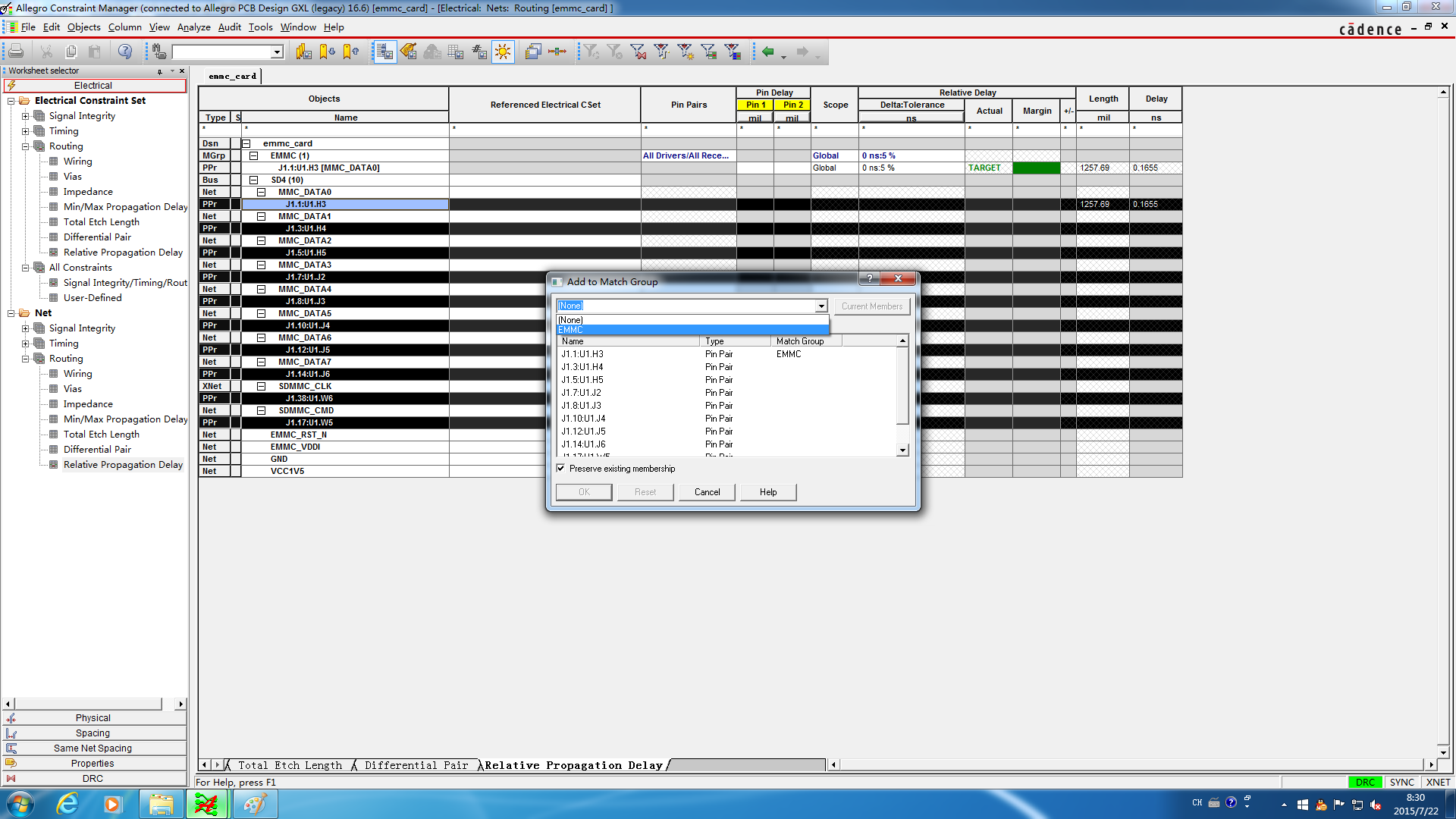Viewport: 1456px width, 819px height.
Task: Click the Windows Start orb
Action: [x=20, y=804]
